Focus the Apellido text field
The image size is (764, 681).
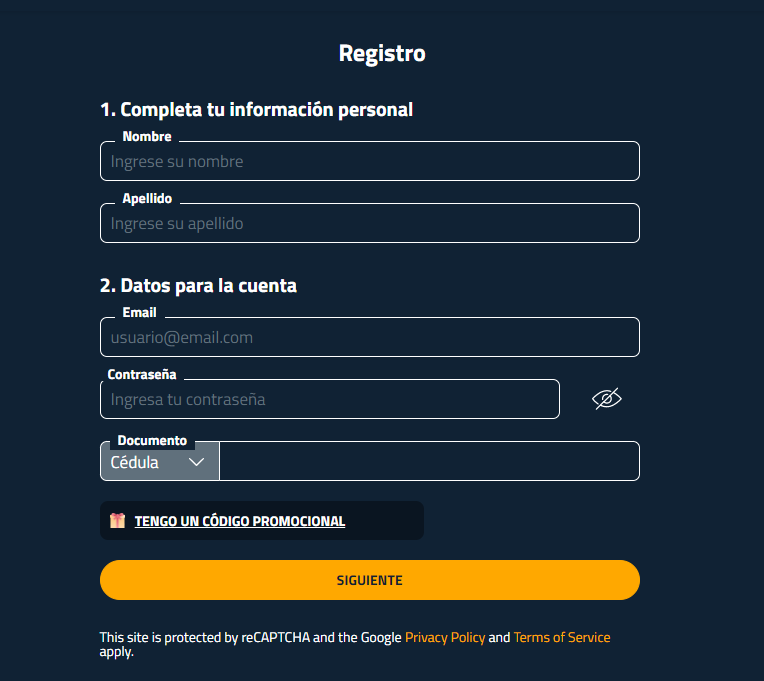tap(370, 223)
